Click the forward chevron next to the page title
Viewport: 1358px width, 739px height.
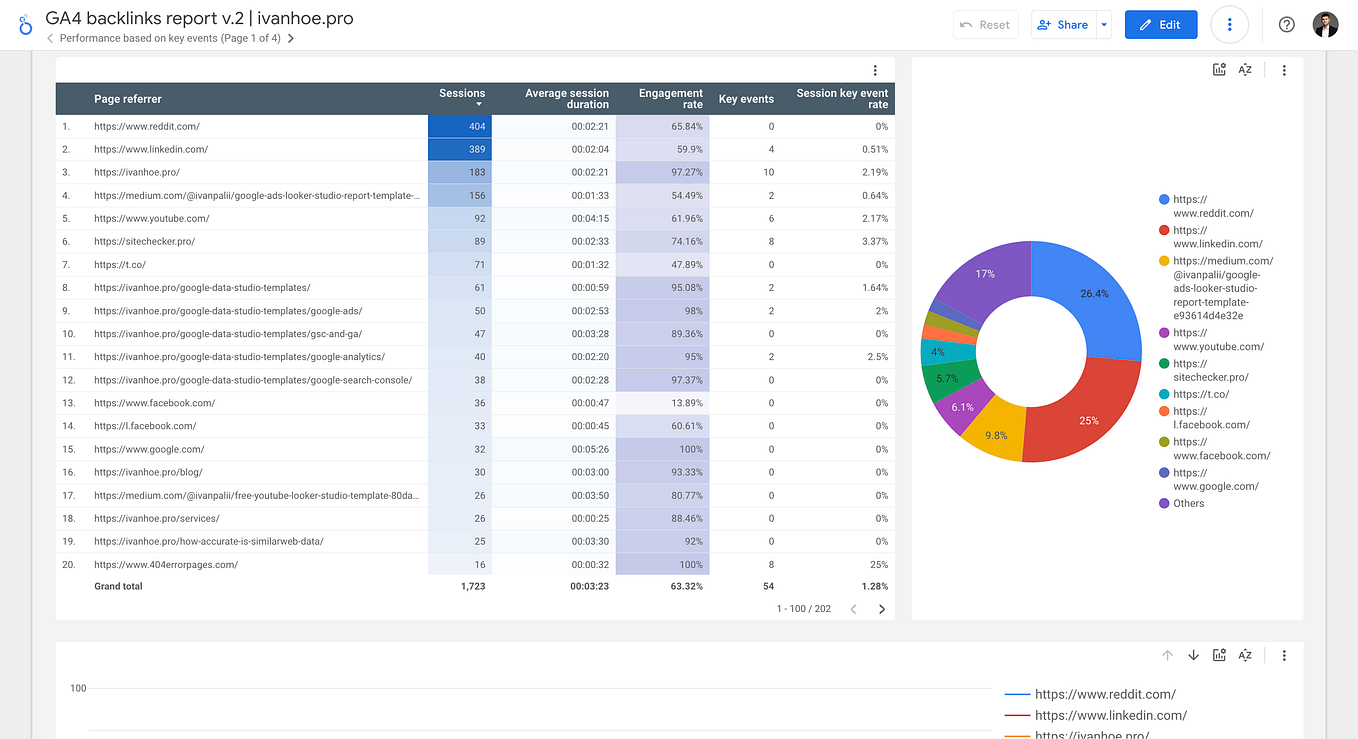coord(290,38)
